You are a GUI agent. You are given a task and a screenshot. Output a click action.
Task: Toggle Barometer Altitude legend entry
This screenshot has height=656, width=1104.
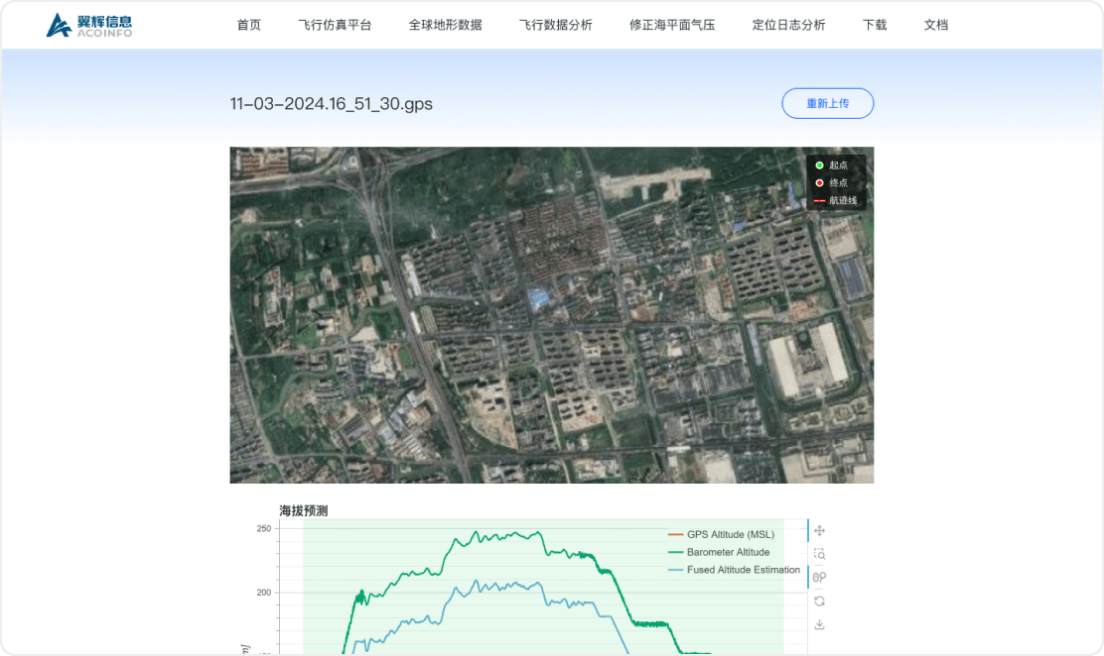pos(719,552)
